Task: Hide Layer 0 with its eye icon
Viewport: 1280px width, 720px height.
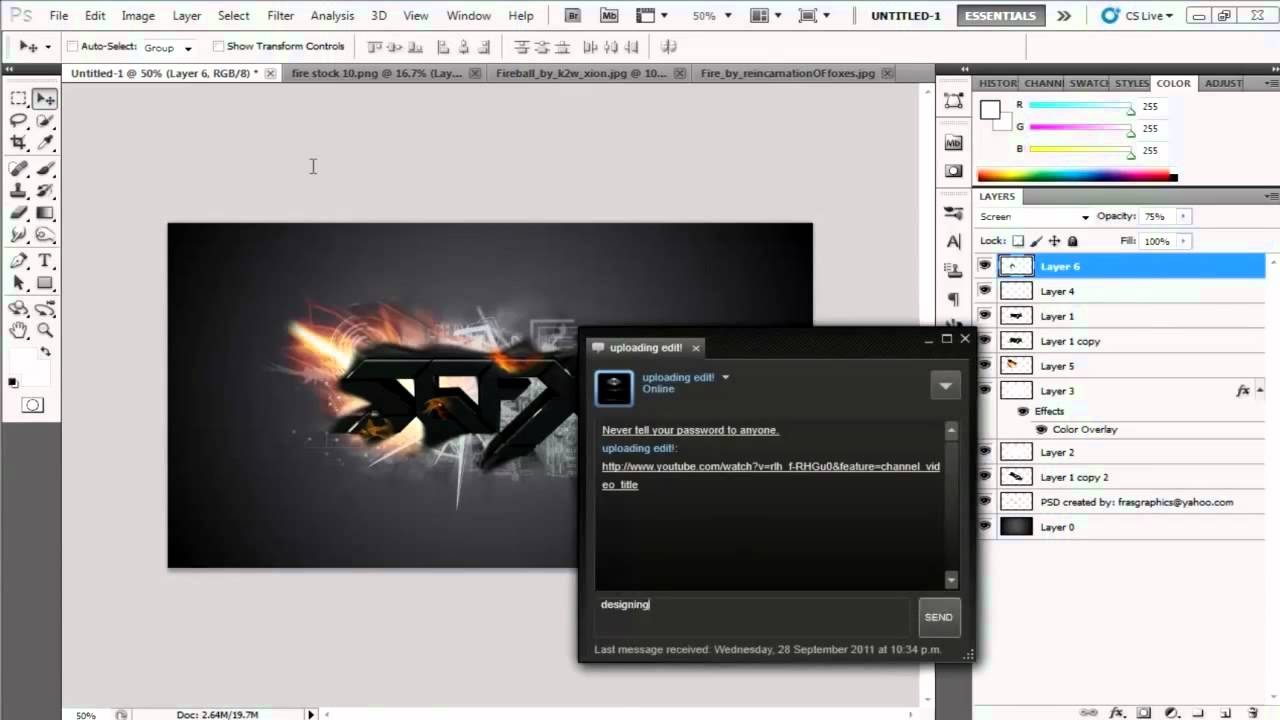Action: tap(985, 527)
